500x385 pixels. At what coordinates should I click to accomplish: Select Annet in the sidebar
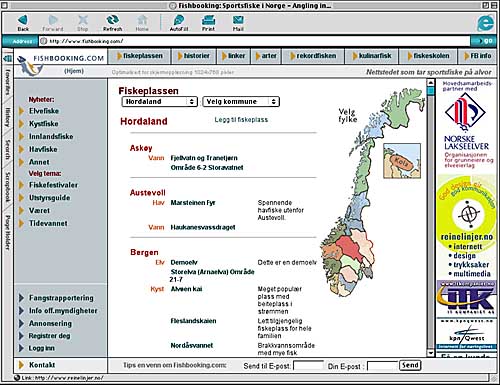(x=39, y=162)
